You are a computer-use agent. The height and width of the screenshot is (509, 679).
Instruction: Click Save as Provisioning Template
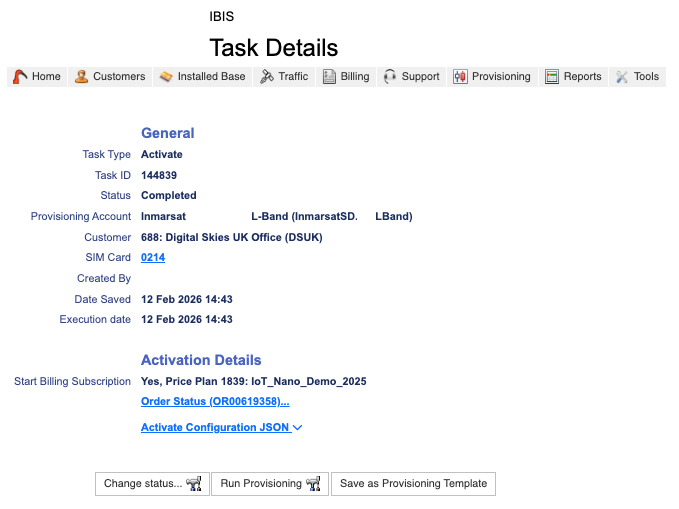point(413,484)
